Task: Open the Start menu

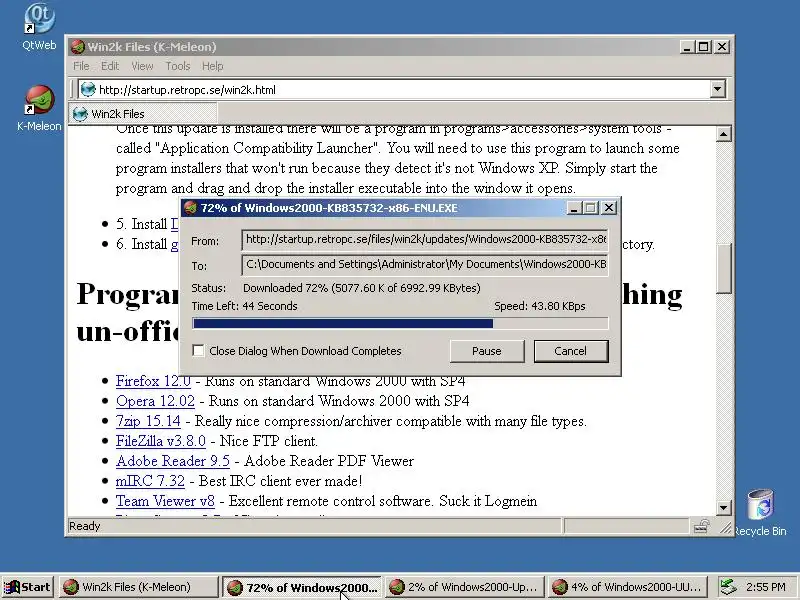Action: pyautogui.click(x=29, y=587)
